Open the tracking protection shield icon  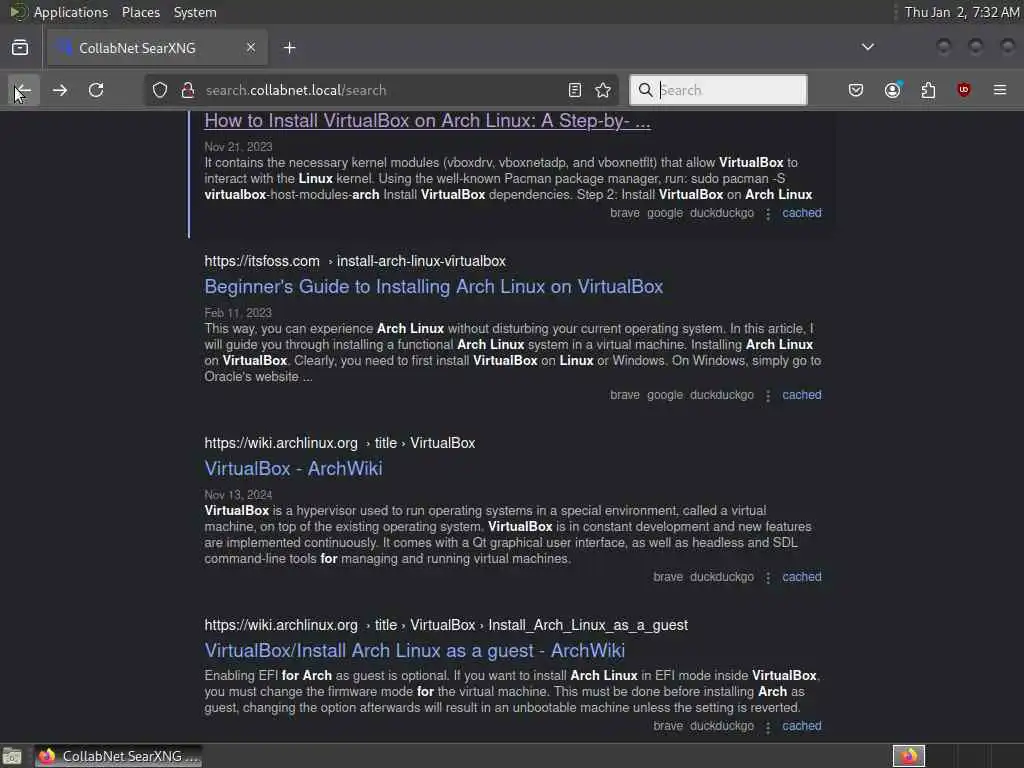click(160, 90)
